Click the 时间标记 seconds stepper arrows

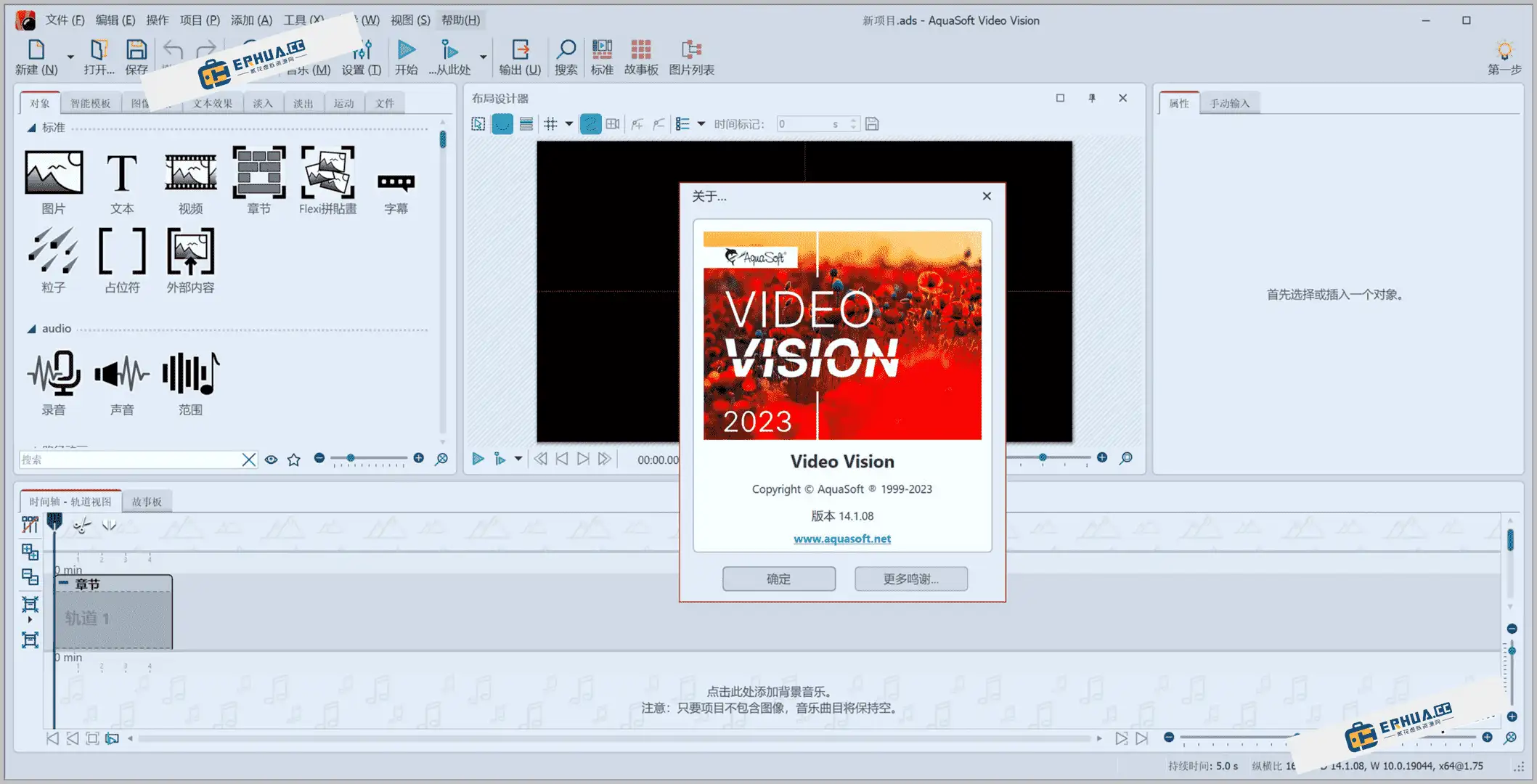854,124
